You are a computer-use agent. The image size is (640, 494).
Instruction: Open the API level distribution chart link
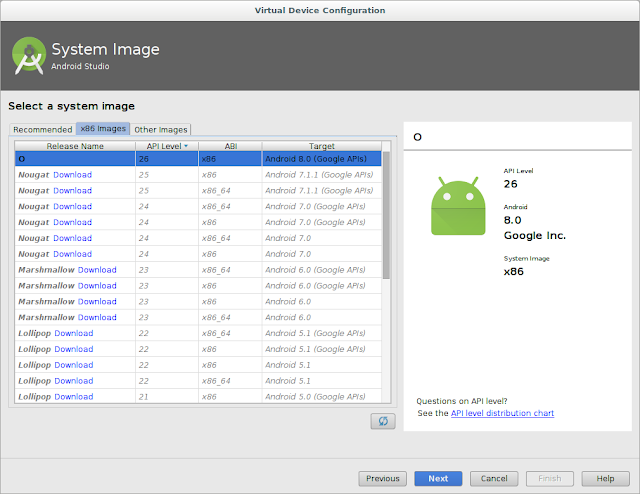click(502, 413)
